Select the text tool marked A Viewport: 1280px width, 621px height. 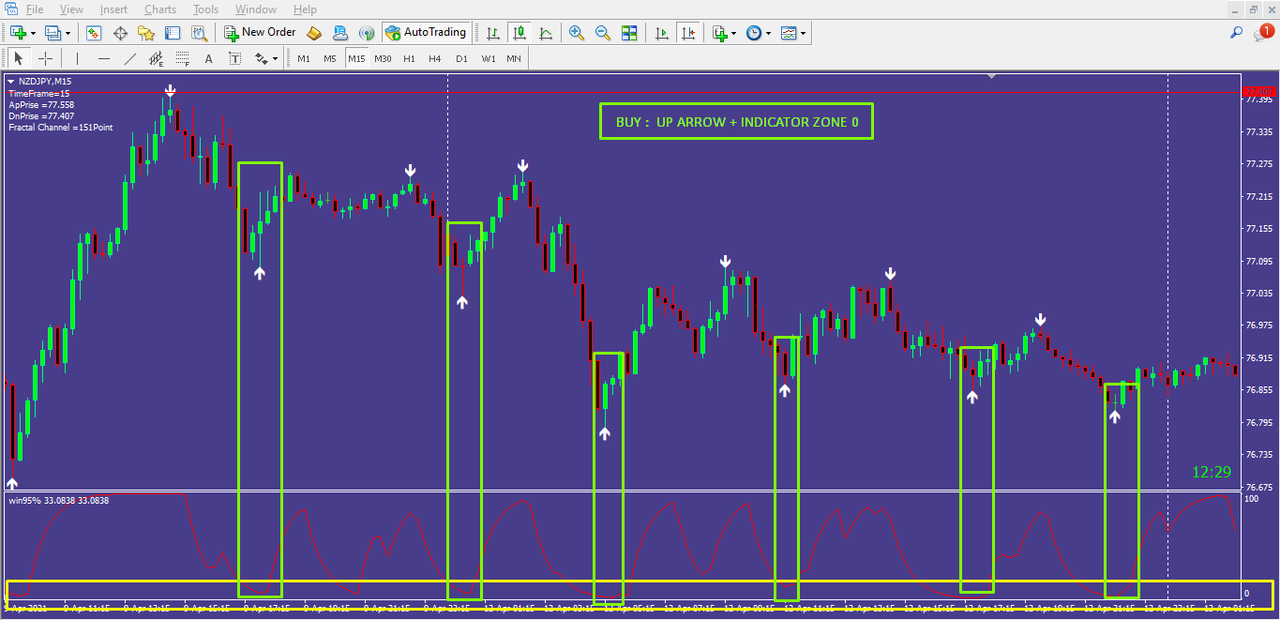point(208,58)
